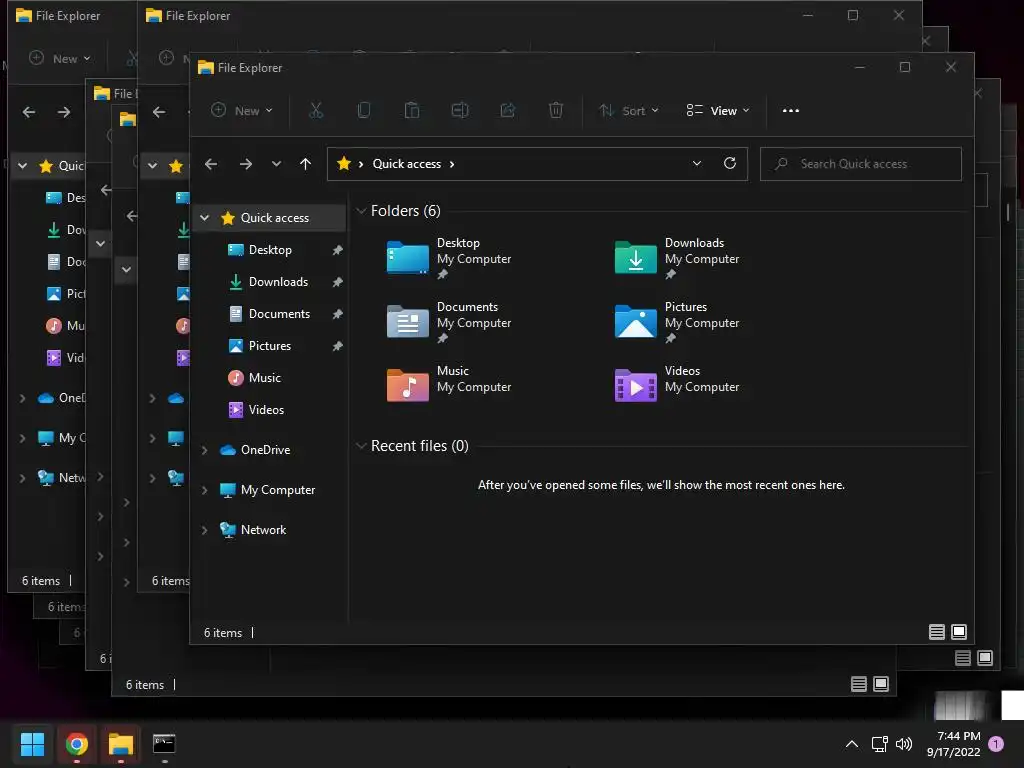
Task: Unpin Documents using its sidebar pin icon
Action: pos(337,314)
